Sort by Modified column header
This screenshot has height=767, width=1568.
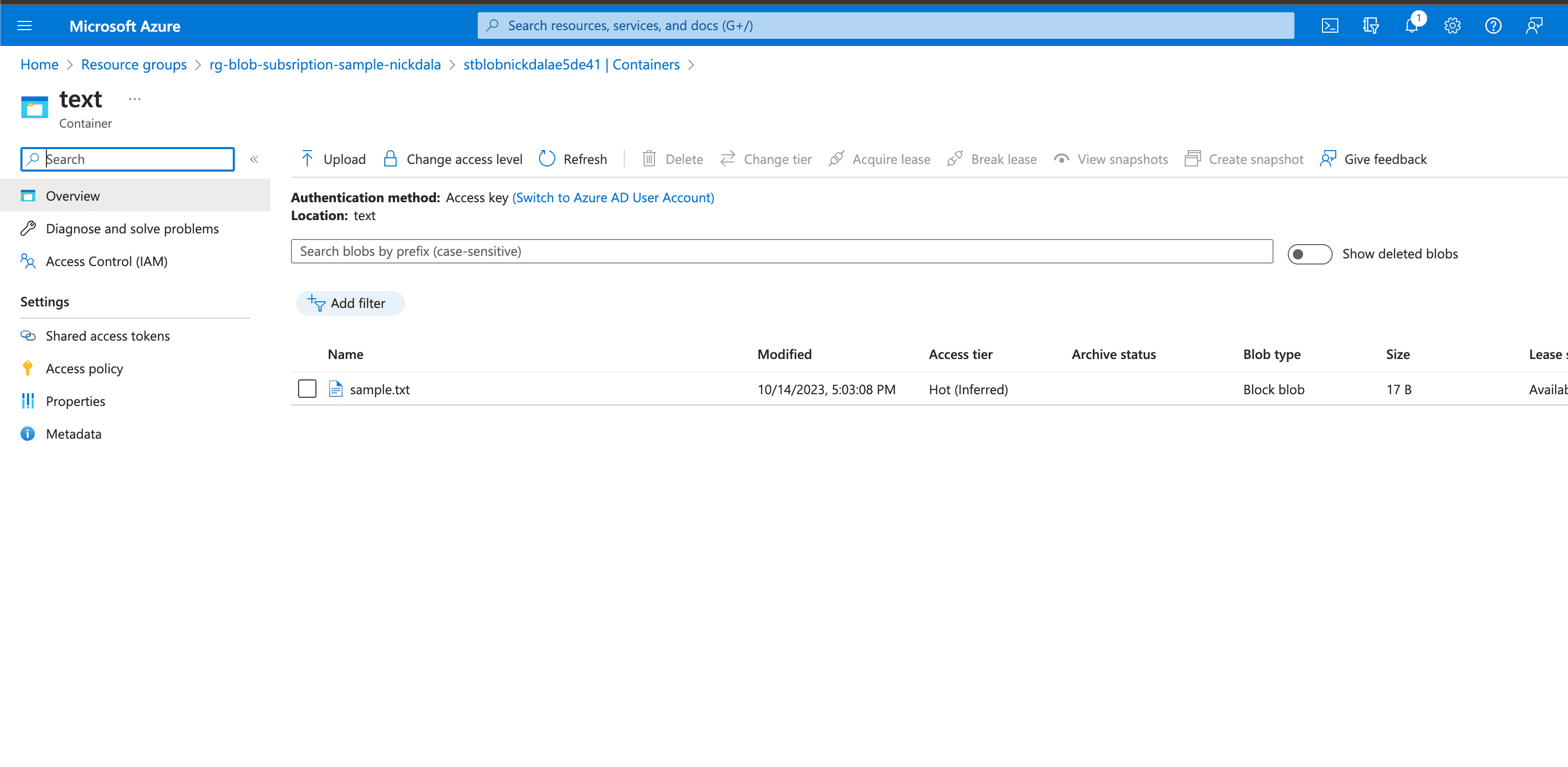[x=784, y=354]
